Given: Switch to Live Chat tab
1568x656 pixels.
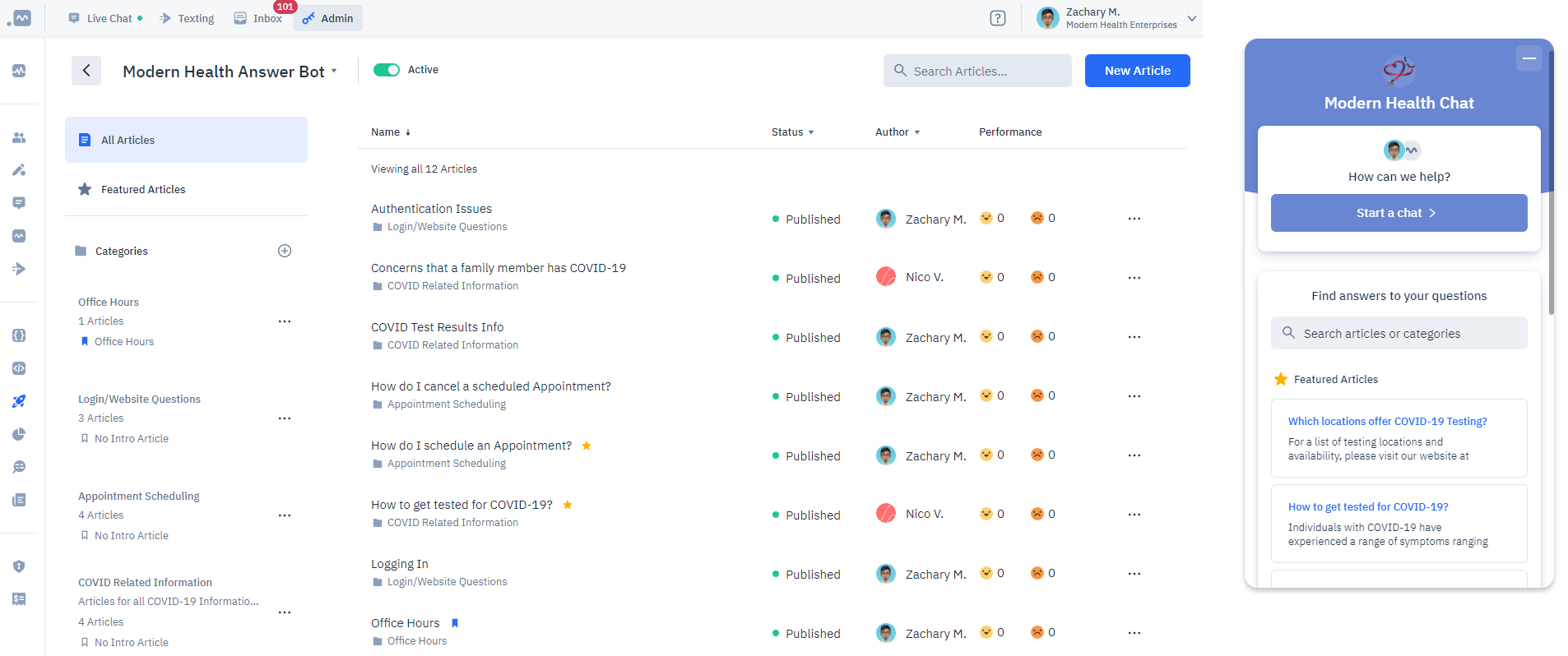Looking at the screenshot, I should 105,18.
